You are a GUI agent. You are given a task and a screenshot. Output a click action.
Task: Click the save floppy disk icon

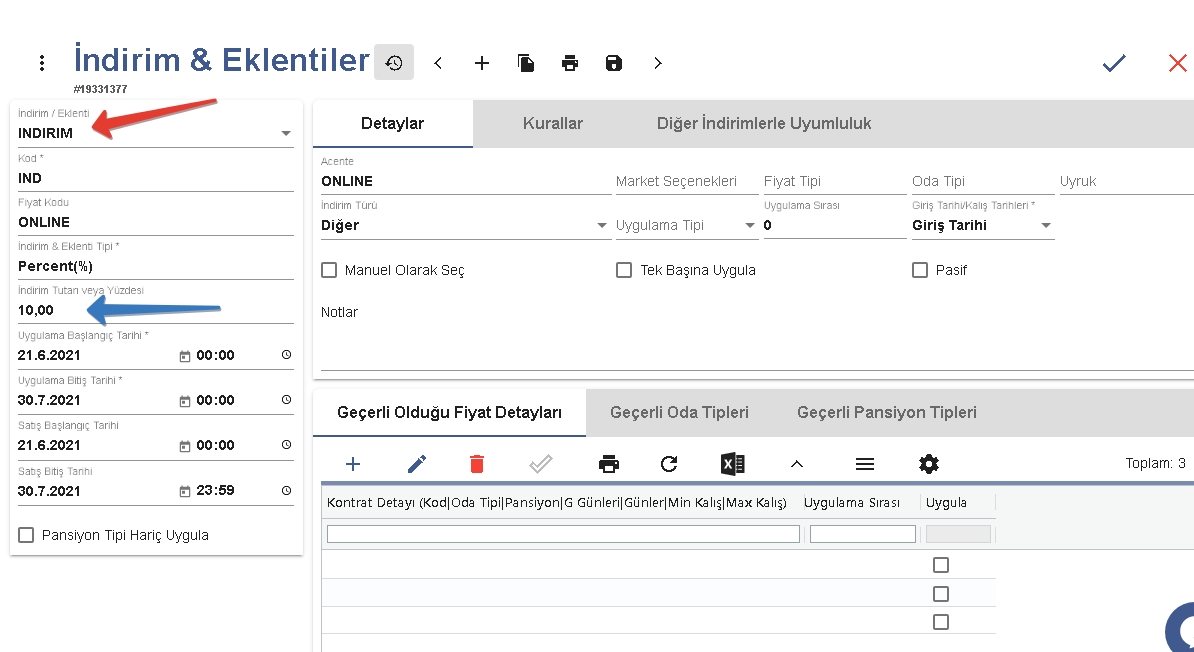click(x=614, y=63)
